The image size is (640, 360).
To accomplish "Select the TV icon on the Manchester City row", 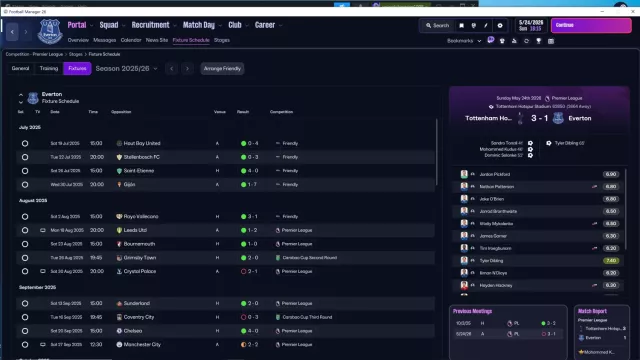I will point(43,344).
